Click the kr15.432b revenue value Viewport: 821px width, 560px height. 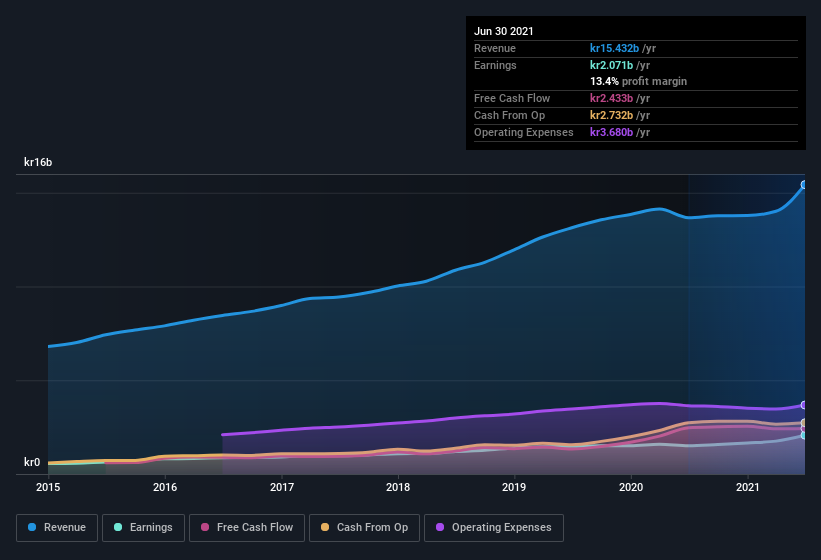(614, 48)
